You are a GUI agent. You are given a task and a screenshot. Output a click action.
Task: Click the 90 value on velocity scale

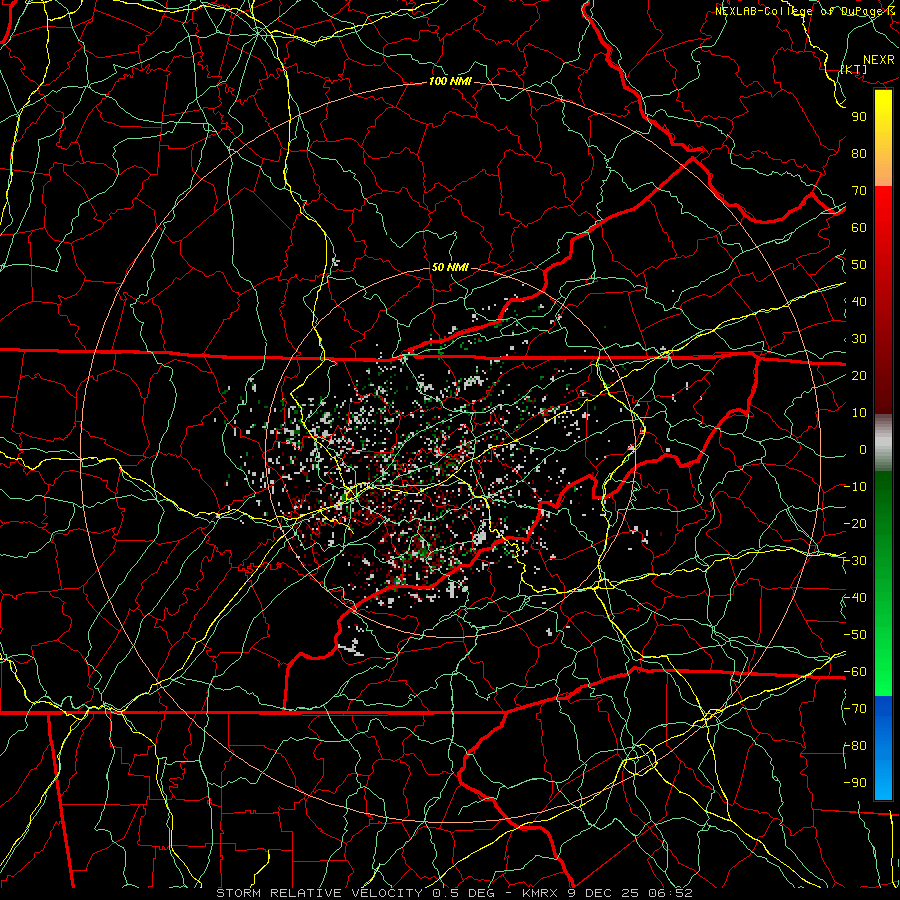click(859, 117)
